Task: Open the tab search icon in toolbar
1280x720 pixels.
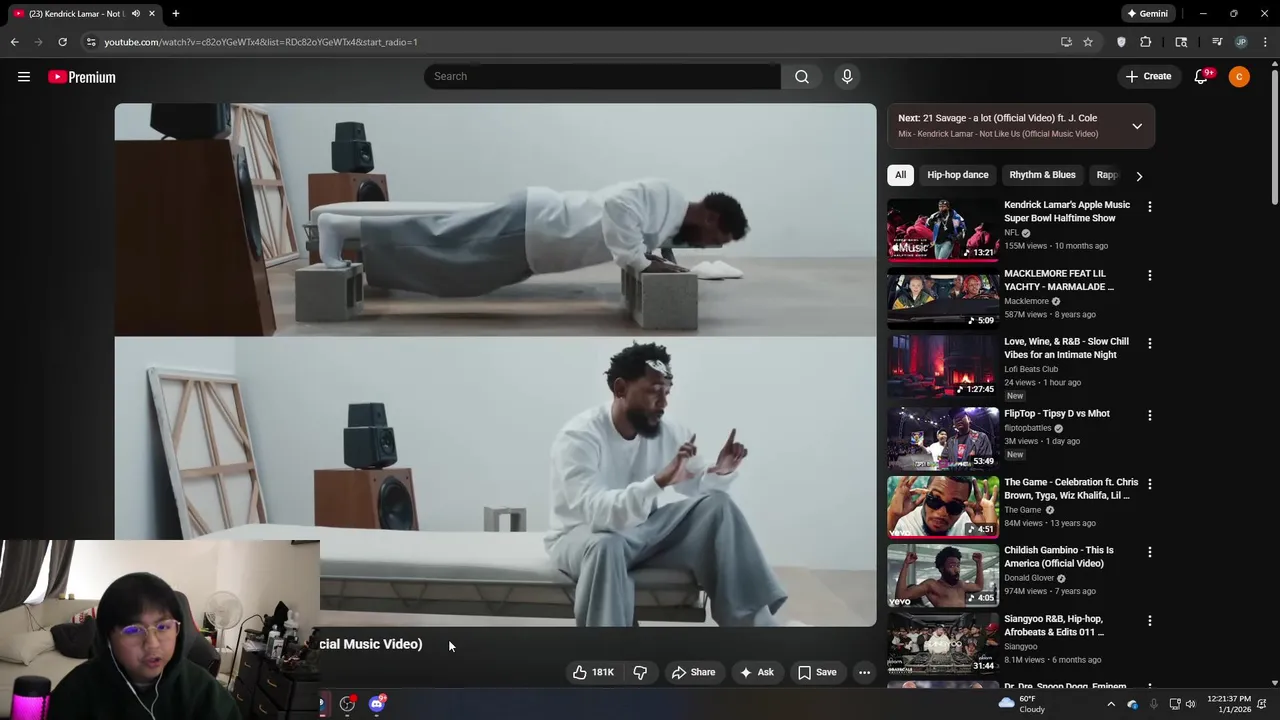Action: pyautogui.click(x=1181, y=42)
